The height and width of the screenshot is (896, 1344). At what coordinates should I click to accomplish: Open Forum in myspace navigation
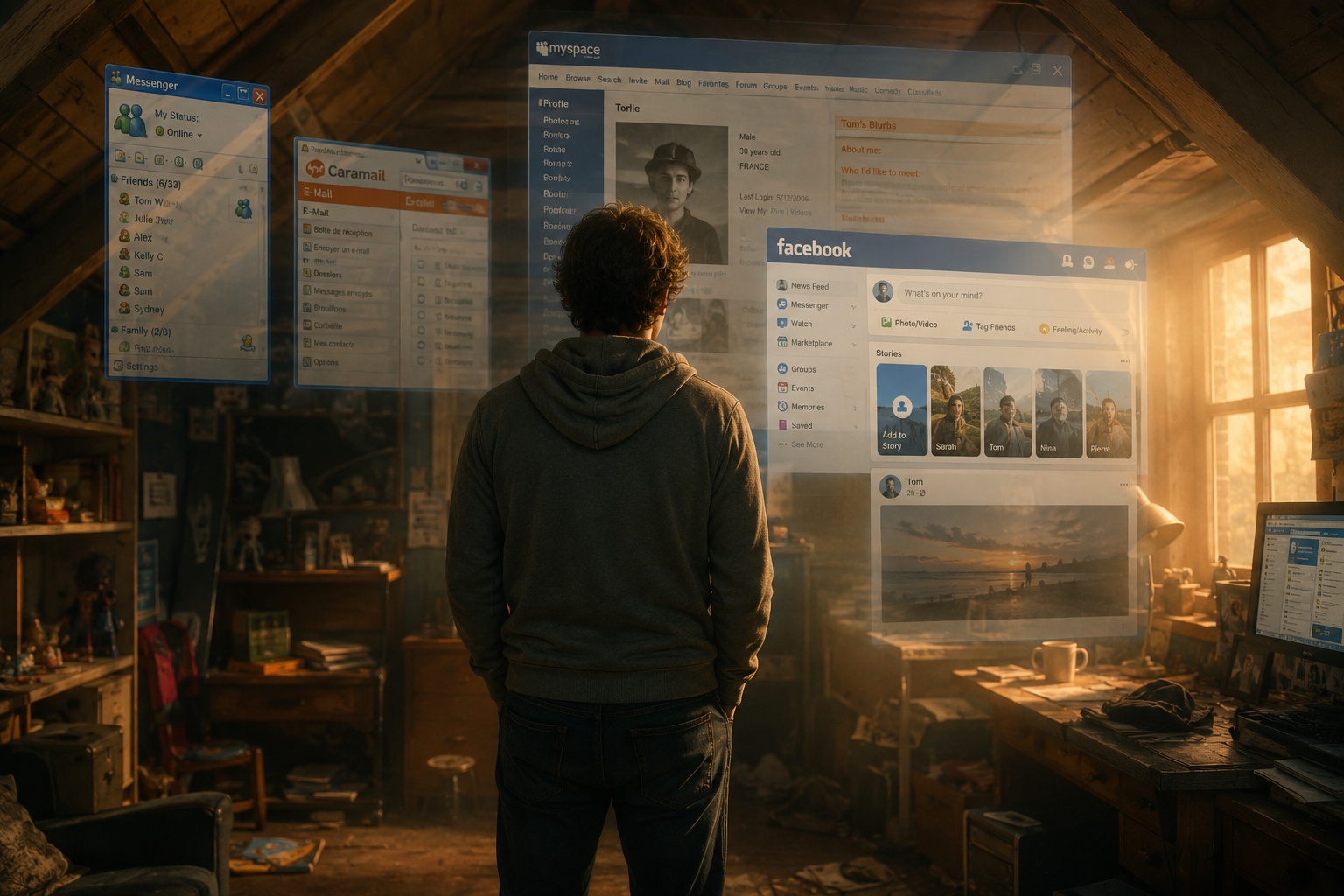coord(745,85)
